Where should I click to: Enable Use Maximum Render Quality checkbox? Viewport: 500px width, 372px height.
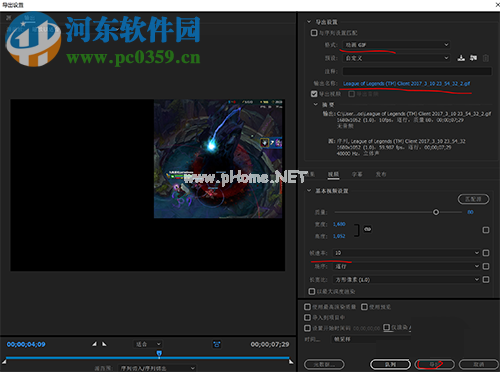(x=307, y=307)
